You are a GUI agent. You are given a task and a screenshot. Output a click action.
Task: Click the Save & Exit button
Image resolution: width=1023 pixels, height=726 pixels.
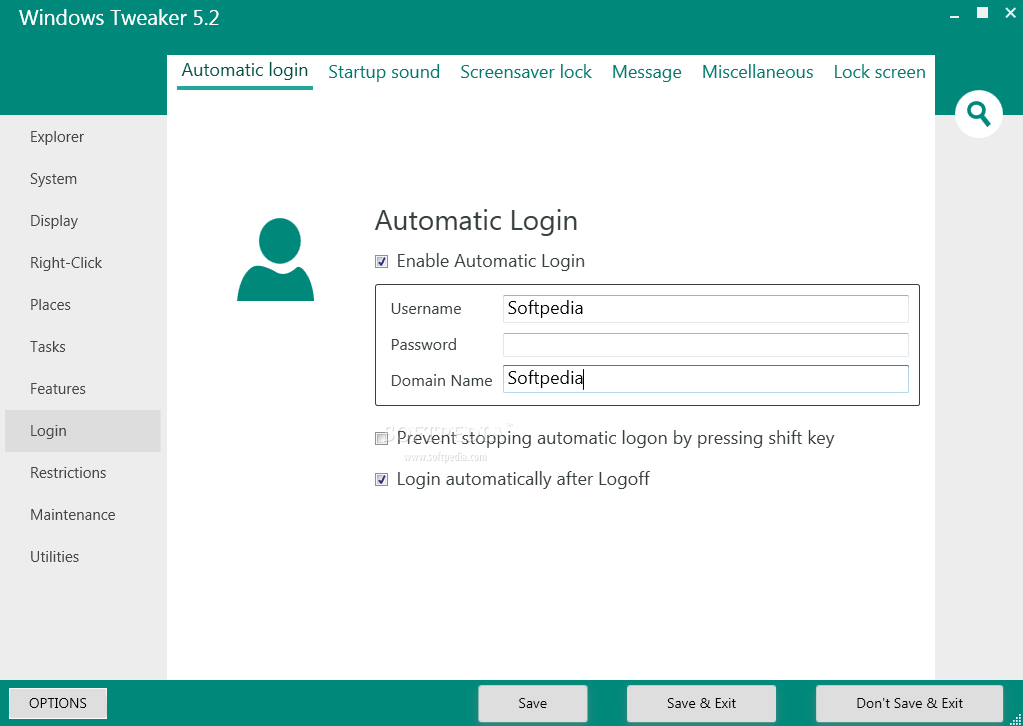click(701, 703)
